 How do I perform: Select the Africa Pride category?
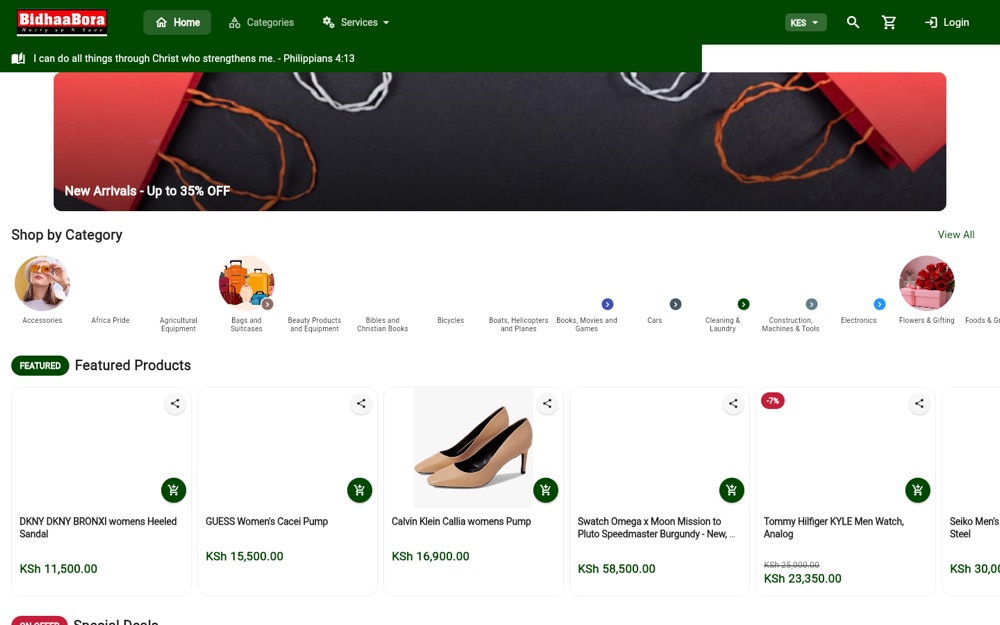(110, 320)
